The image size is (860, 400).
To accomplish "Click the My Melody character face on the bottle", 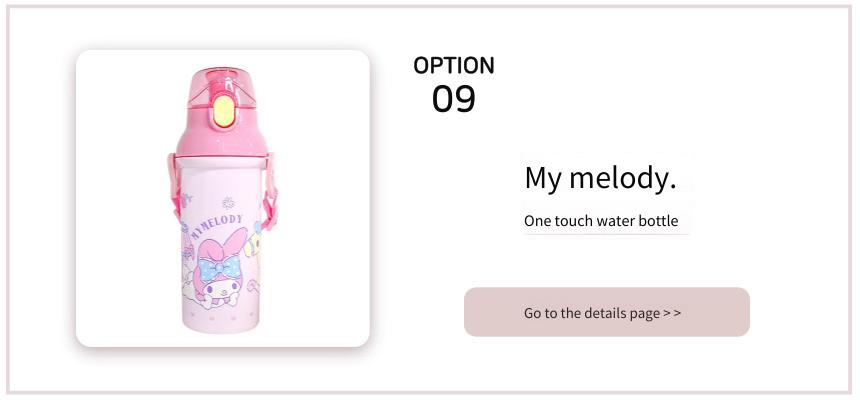I will (x=216, y=289).
